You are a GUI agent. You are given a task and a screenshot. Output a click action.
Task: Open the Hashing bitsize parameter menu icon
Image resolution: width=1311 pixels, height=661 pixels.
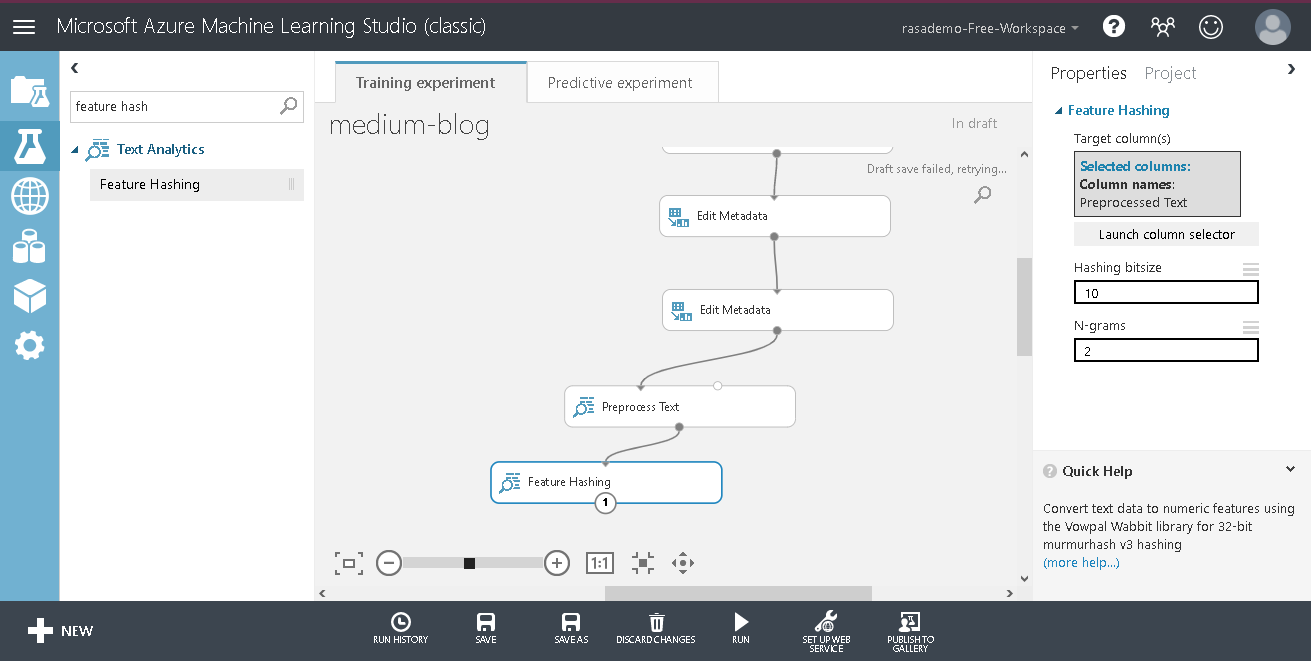(1250, 269)
